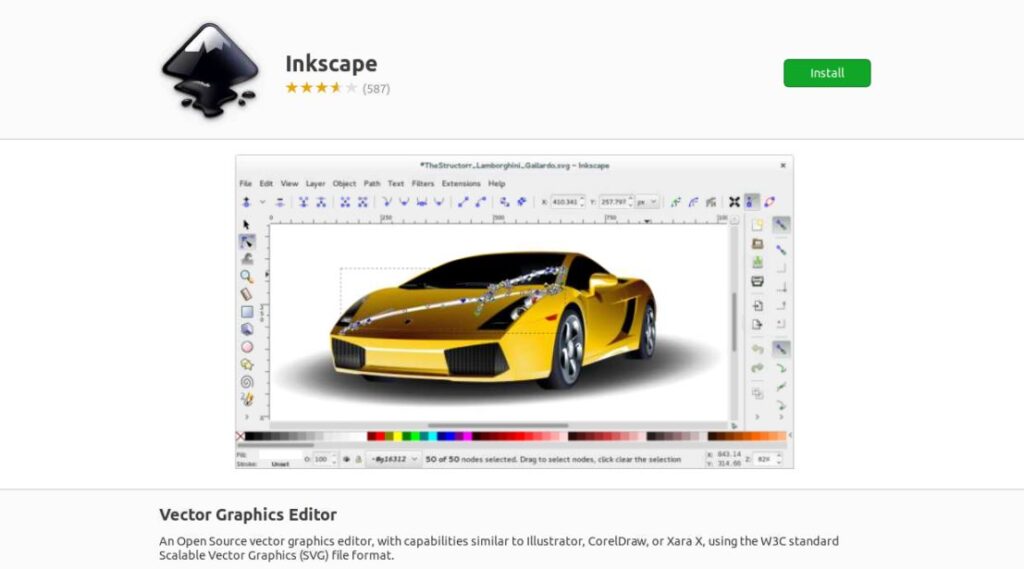This screenshot has width=1024, height=569.
Task: Click the Break path at nodes icon
Action: point(321,203)
